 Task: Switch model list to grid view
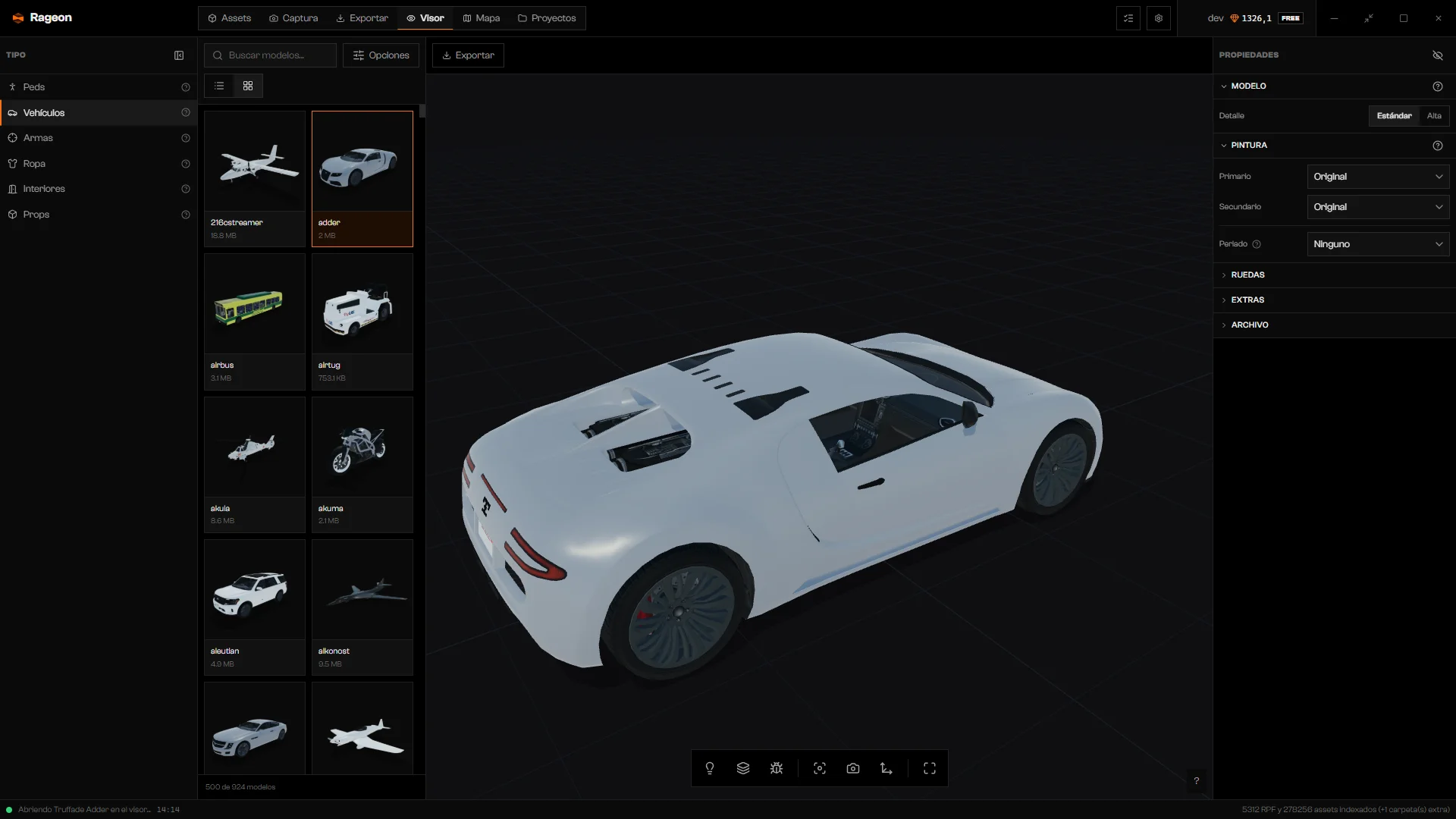248,86
